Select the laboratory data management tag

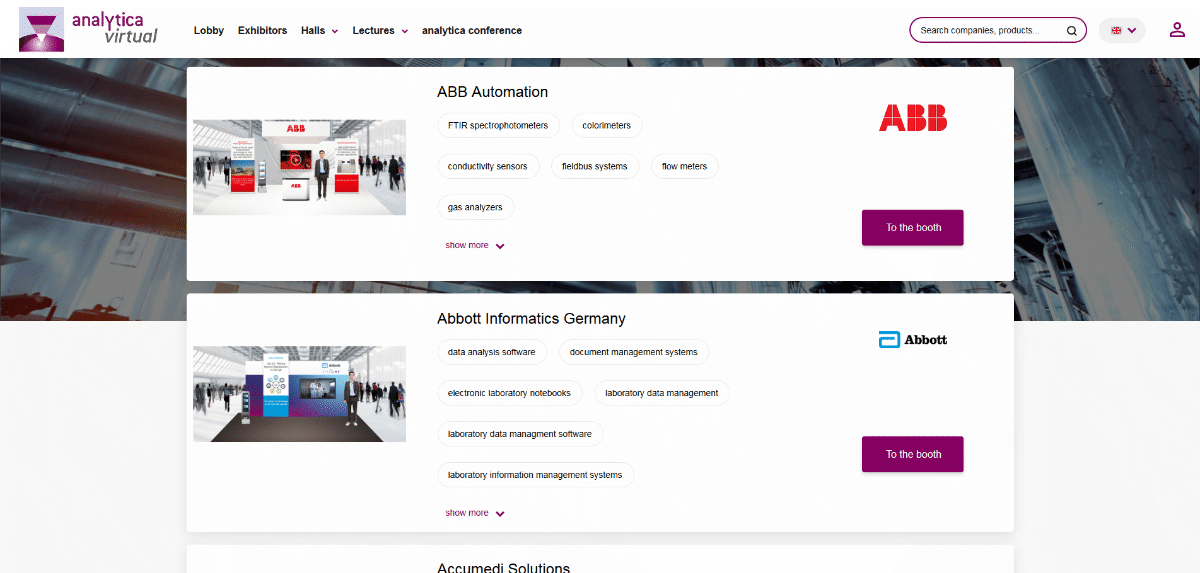(662, 393)
